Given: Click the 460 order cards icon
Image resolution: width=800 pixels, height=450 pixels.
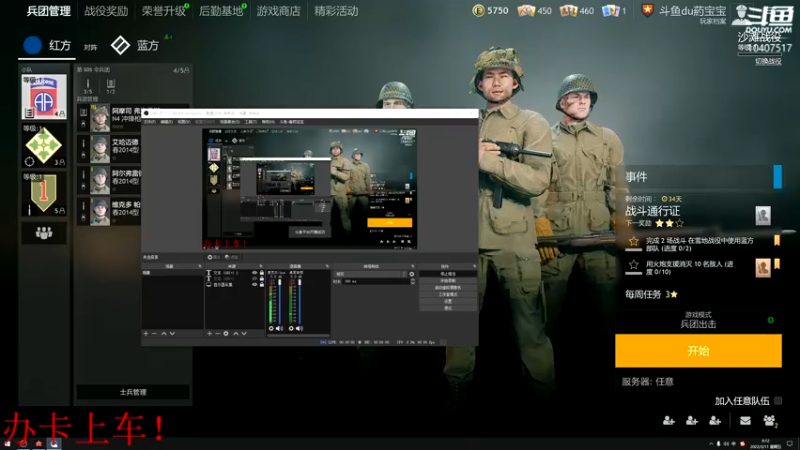Looking at the screenshot, I should [x=568, y=11].
